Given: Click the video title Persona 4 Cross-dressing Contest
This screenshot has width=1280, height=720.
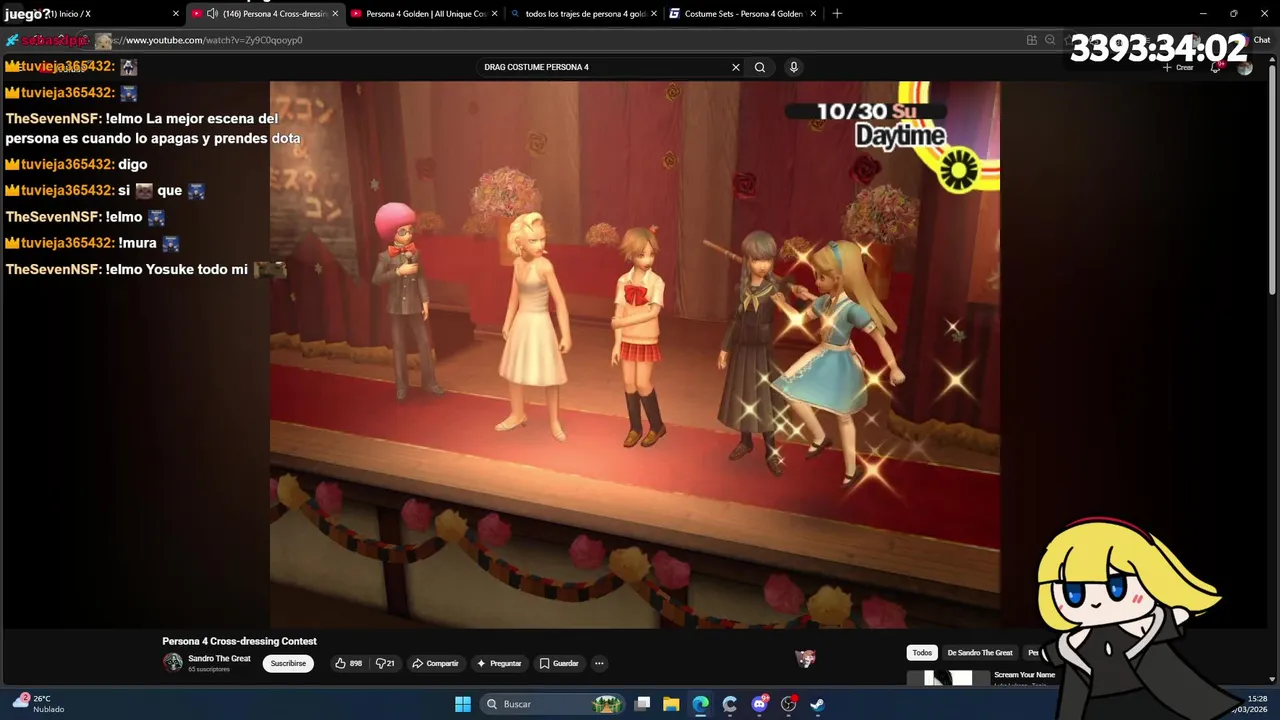Looking at the screenshot, I should coord(239,641).
